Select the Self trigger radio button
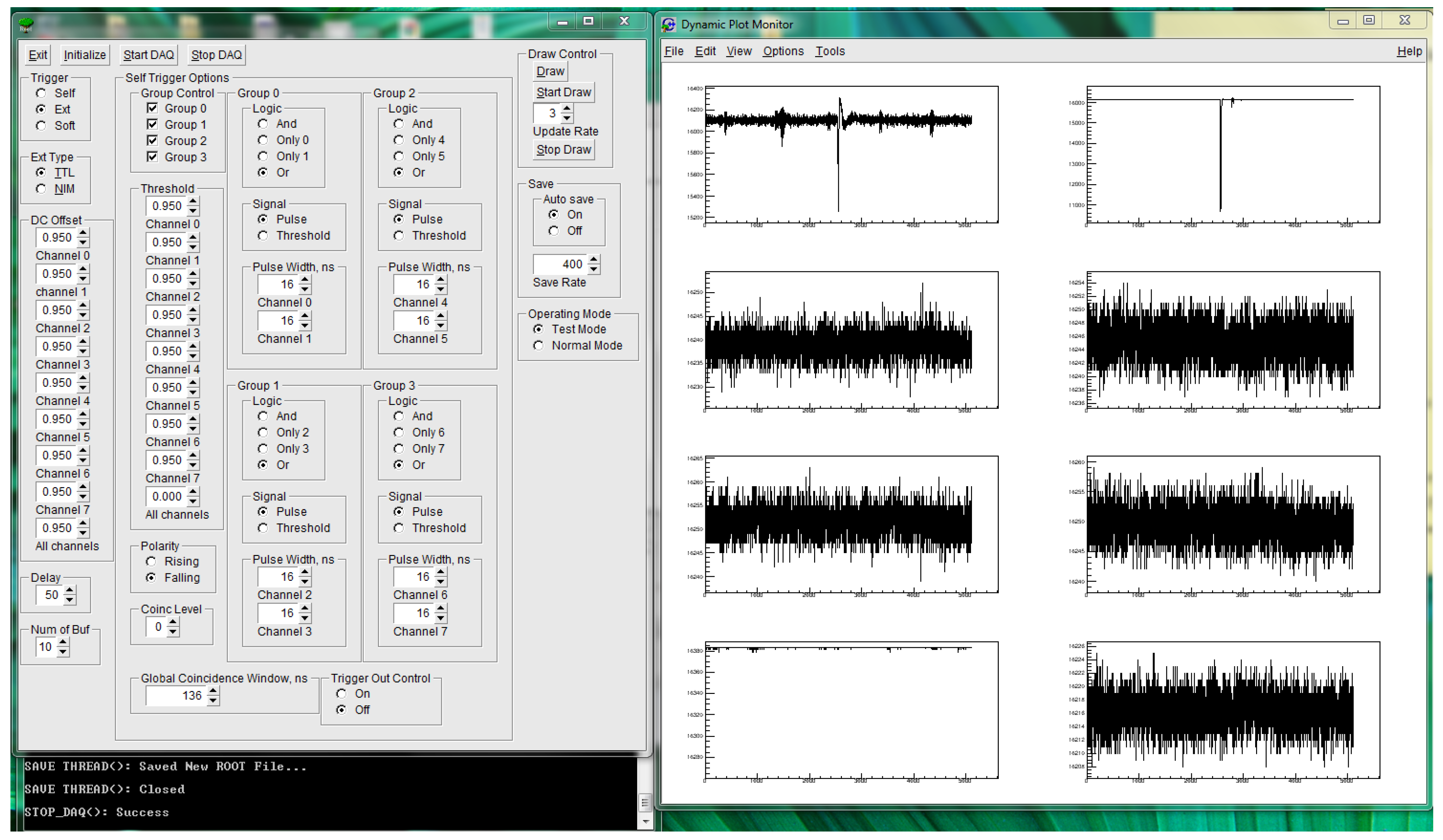The width and height of the screenshot is (1443, 840). 41,93
